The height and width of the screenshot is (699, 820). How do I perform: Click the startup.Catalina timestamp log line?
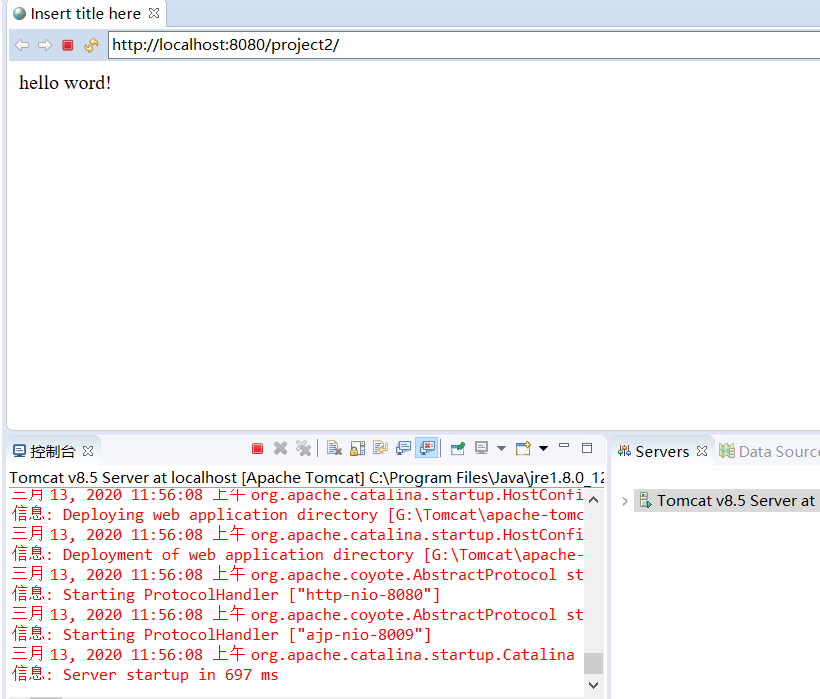pos(293,654)
